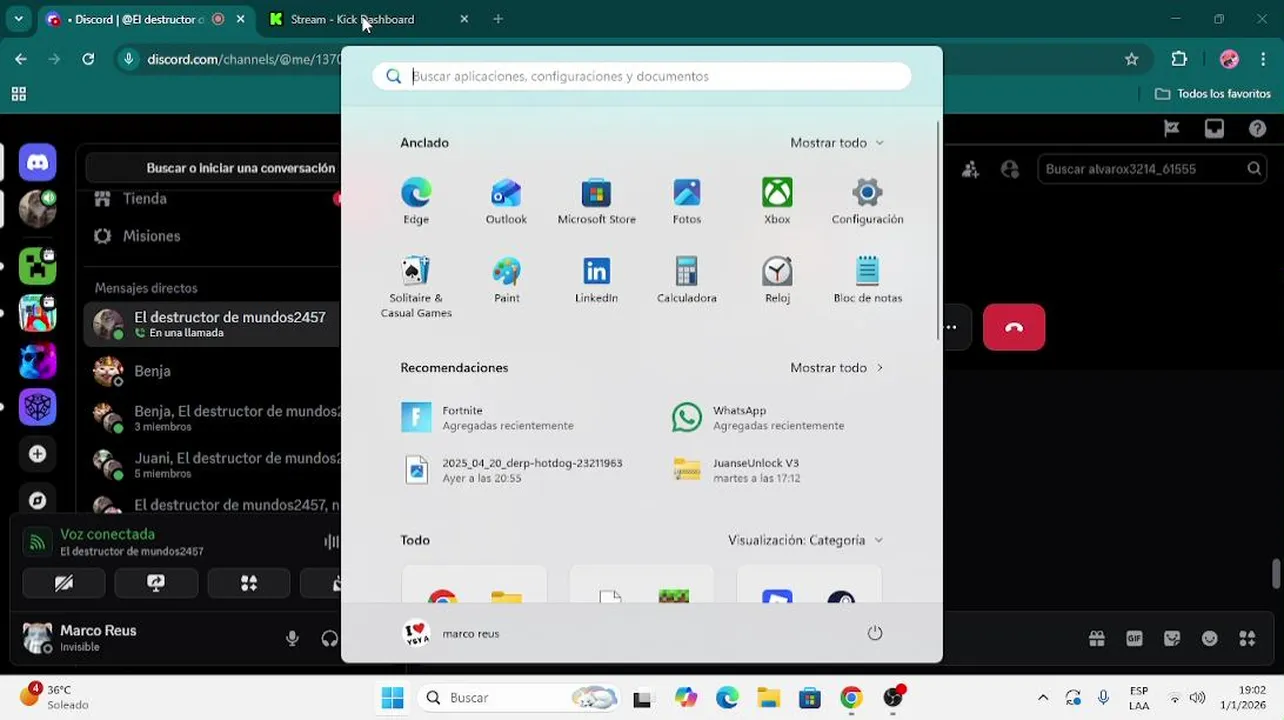This screenshot has width=1284, height=720.
Task: Open Todos los favoritos folder
Action: pyautogui.click(x=1213, y=93)
